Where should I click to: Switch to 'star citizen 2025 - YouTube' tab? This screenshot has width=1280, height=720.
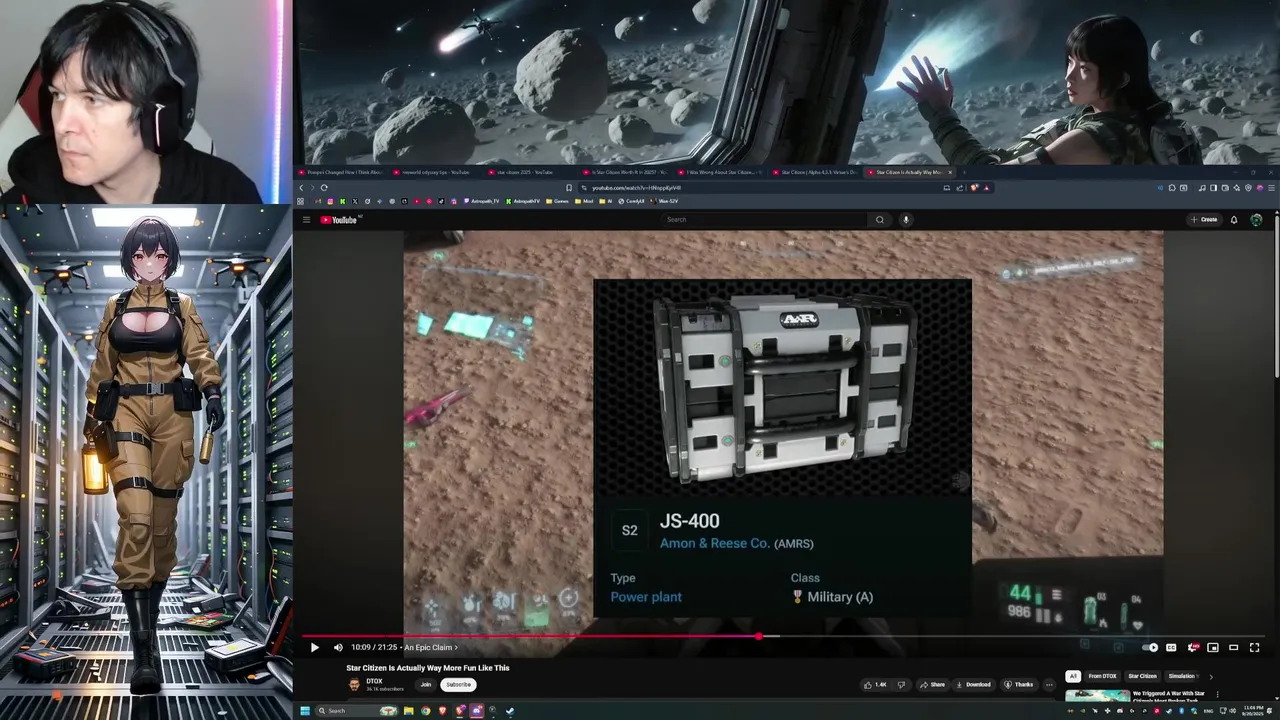532,172
